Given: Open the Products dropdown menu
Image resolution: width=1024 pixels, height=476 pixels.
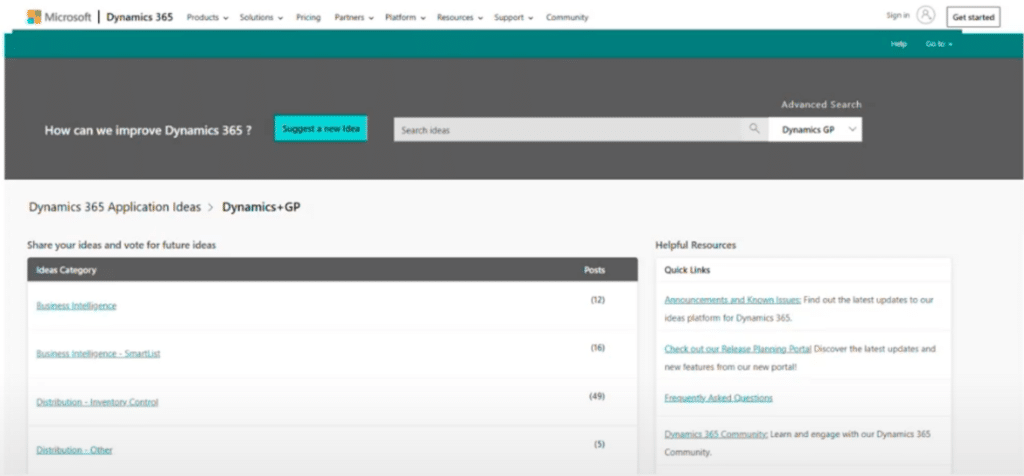Looking at the screenshot, I should click(x=207, y=17).
